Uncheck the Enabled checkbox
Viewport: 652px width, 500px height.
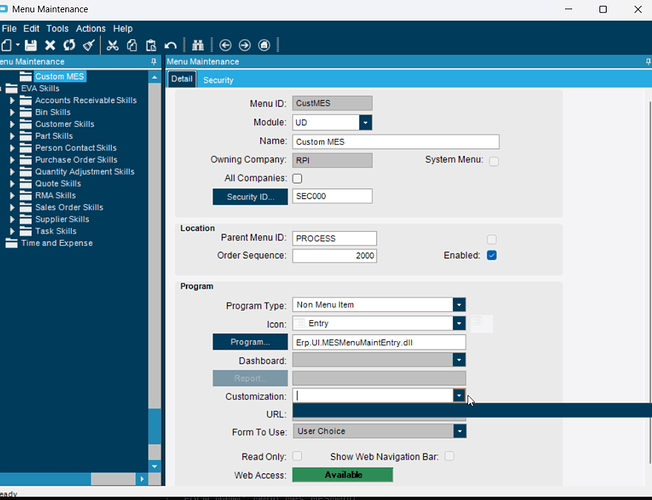492,255
